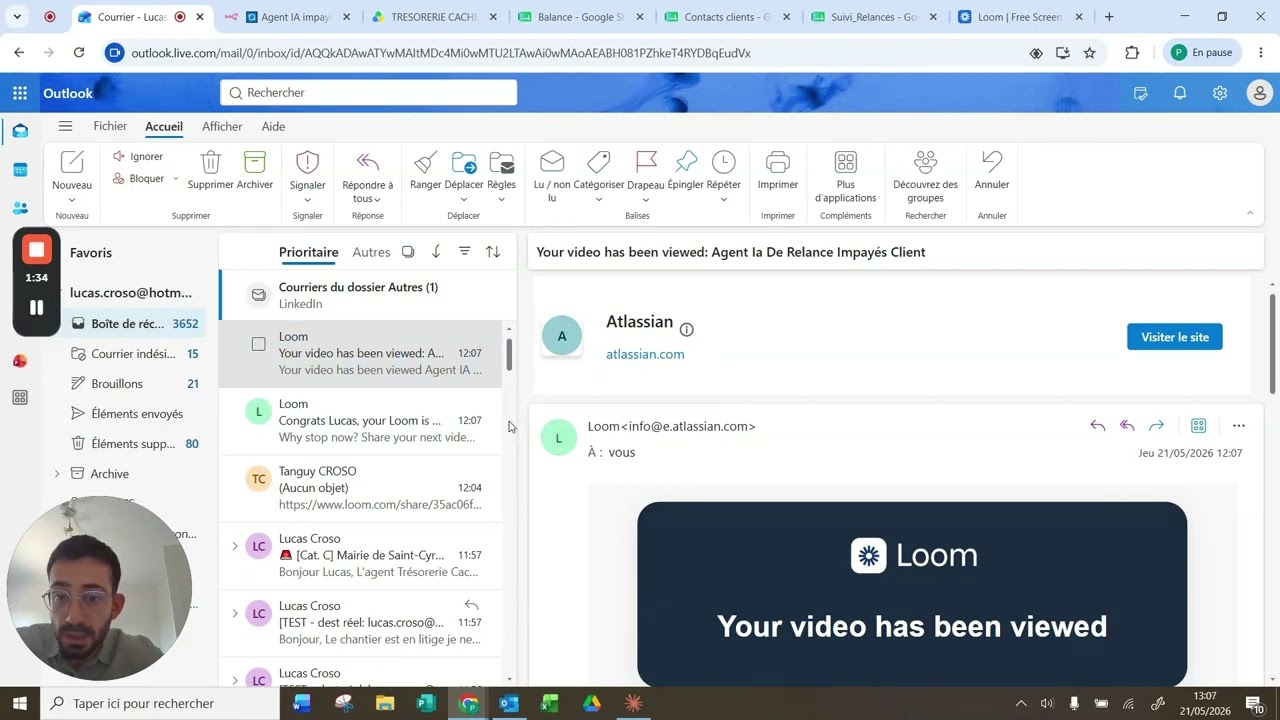1280x720 pixels.
Task: Open the Répondre à tous dropdown
Action: coord(377,199)
